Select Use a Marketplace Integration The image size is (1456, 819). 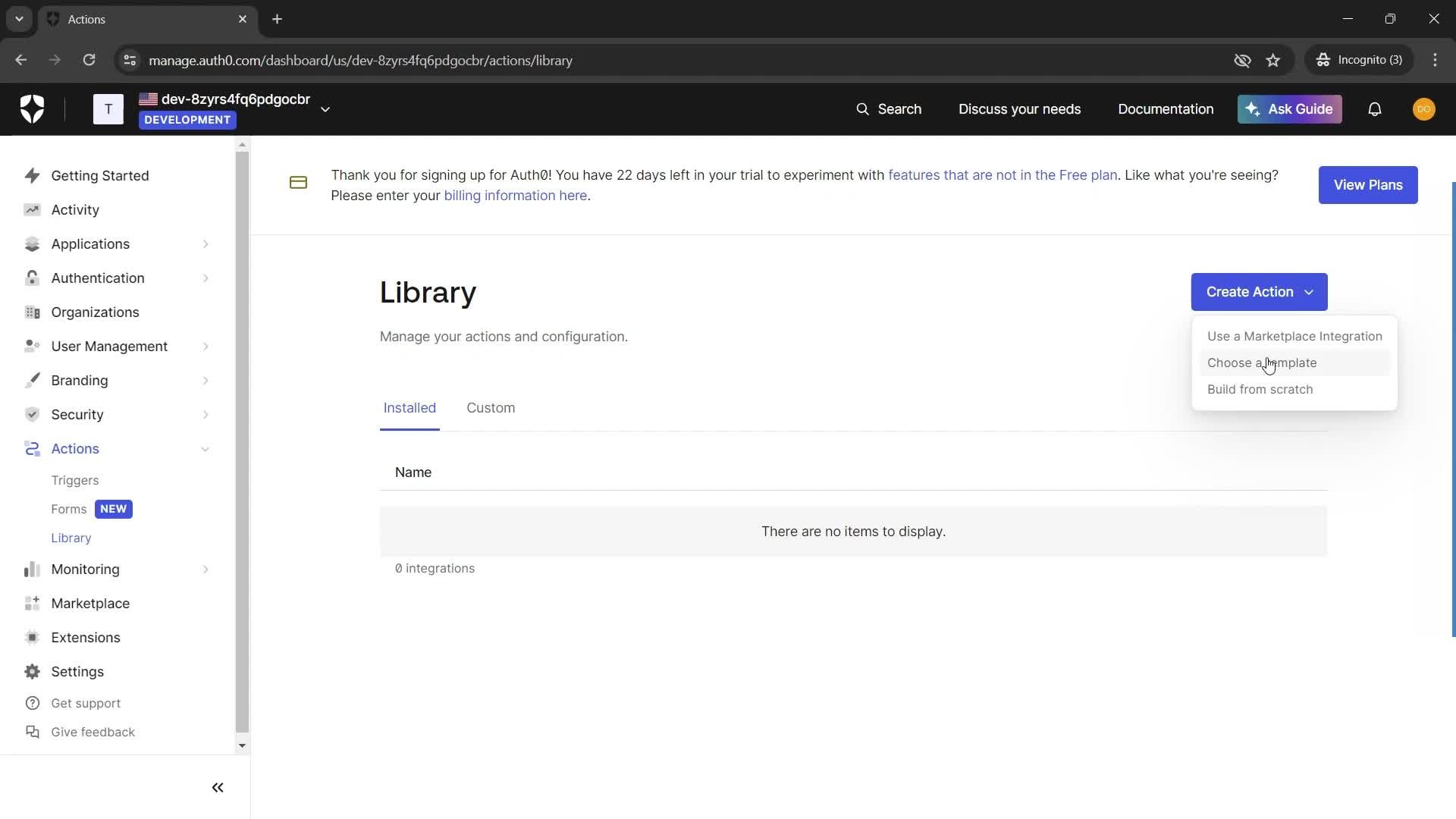click(x=1294, y=337)
